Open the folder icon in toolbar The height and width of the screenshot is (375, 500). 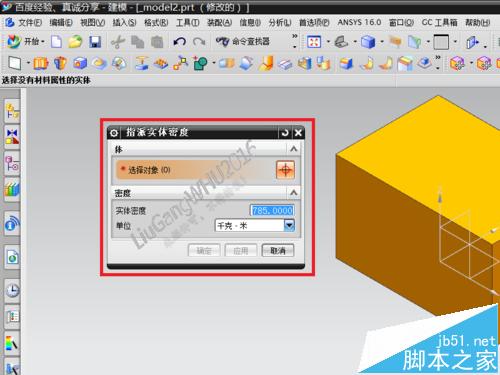click(75, 42)
